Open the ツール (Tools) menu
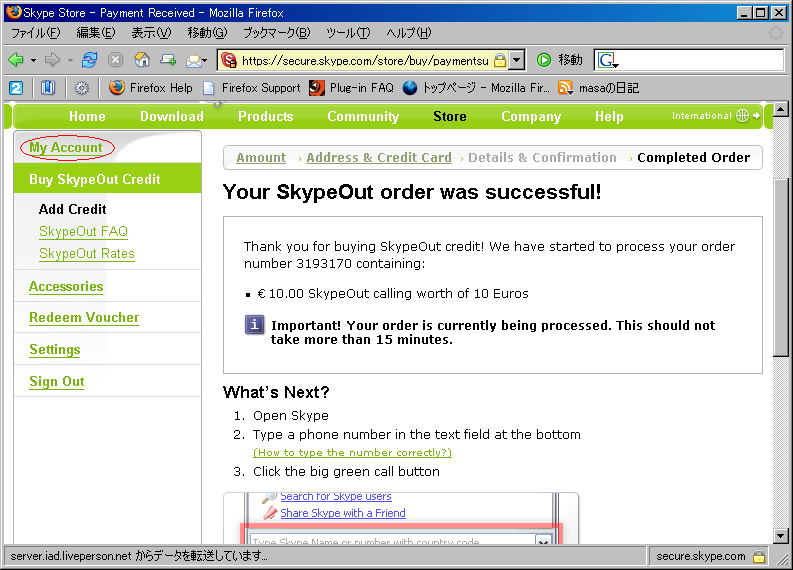Image resolution: width=793 pixels, height=570 pixels. click(347, 33)
